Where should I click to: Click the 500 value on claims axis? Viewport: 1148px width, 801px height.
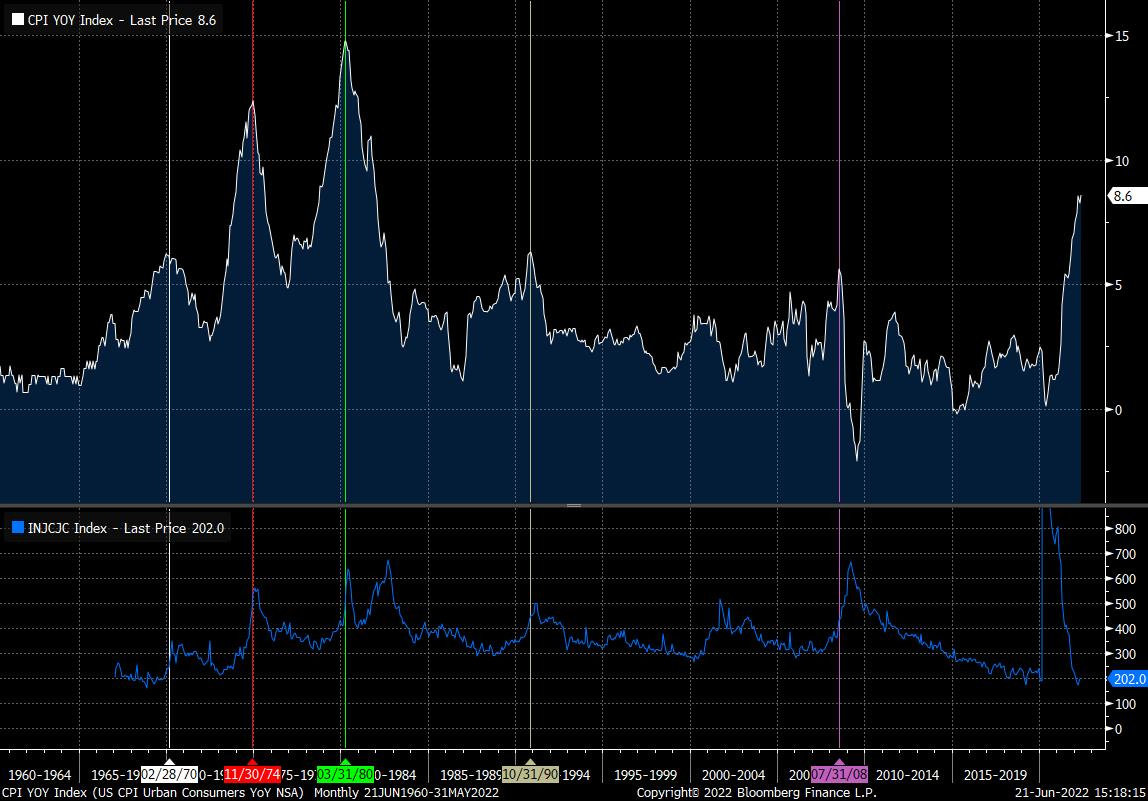click(1125, 604)
